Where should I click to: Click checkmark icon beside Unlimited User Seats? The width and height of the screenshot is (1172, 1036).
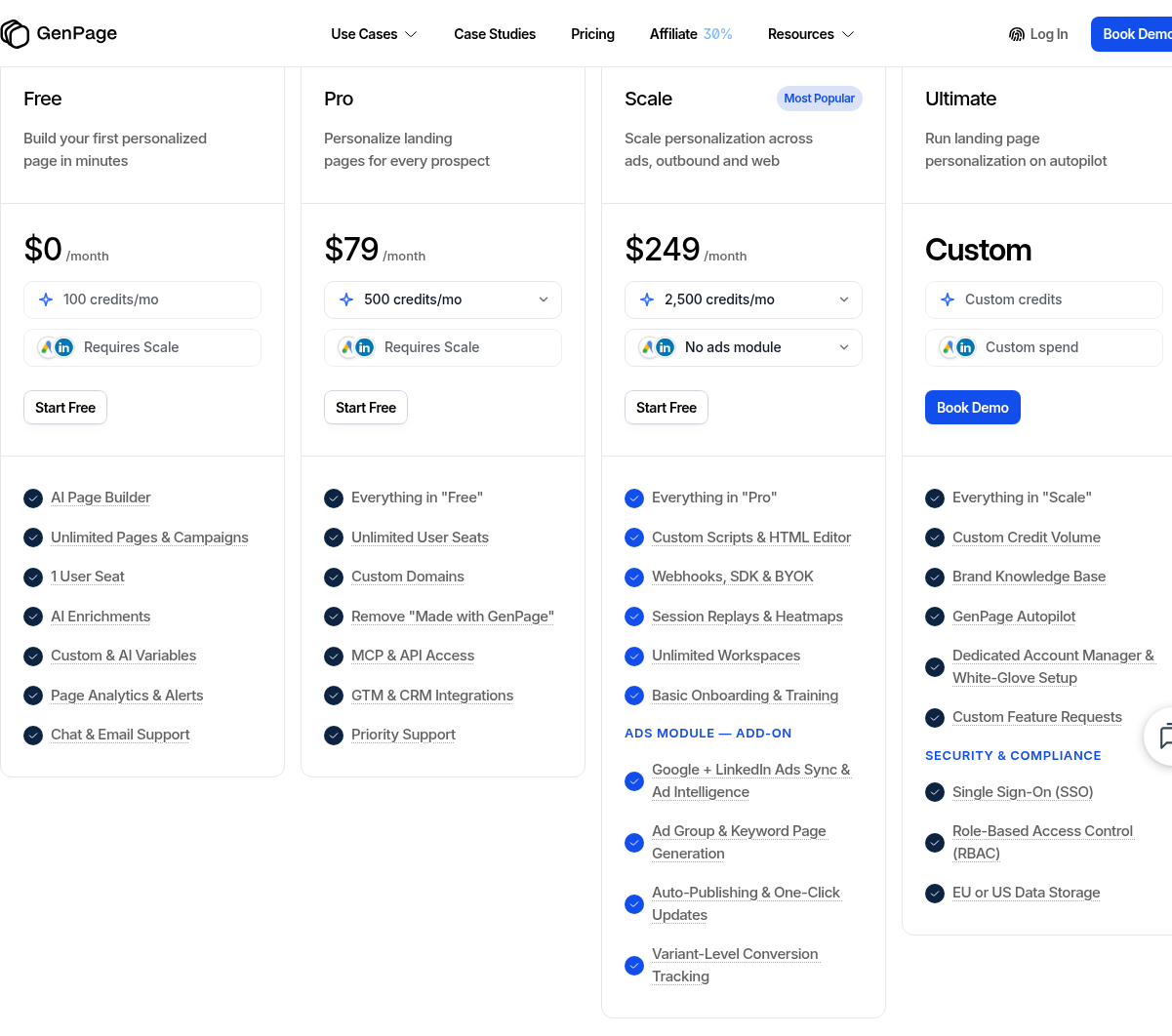(334, 538)
